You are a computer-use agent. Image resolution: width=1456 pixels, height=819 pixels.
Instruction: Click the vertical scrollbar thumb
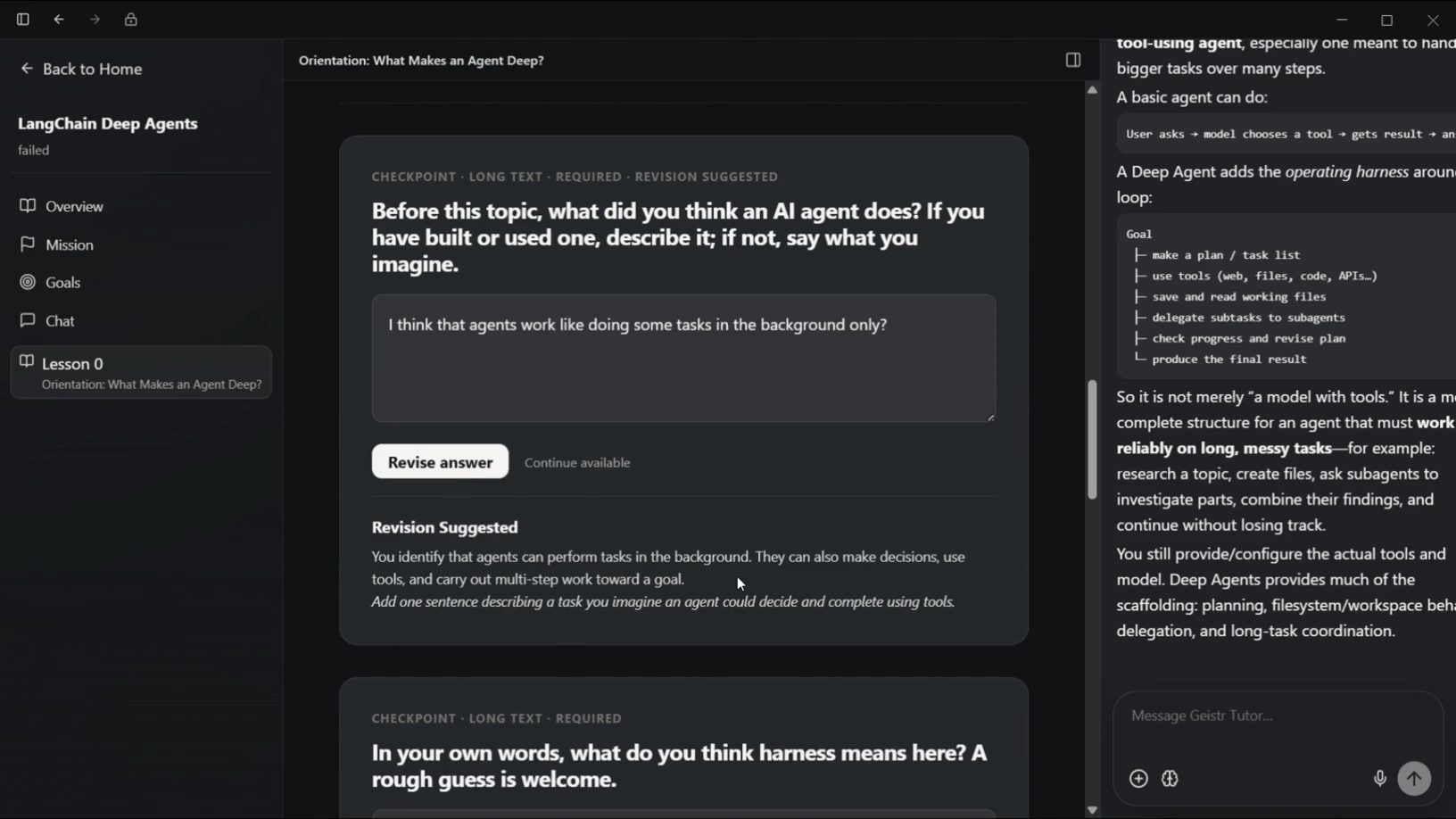[x=1092, y=440]
